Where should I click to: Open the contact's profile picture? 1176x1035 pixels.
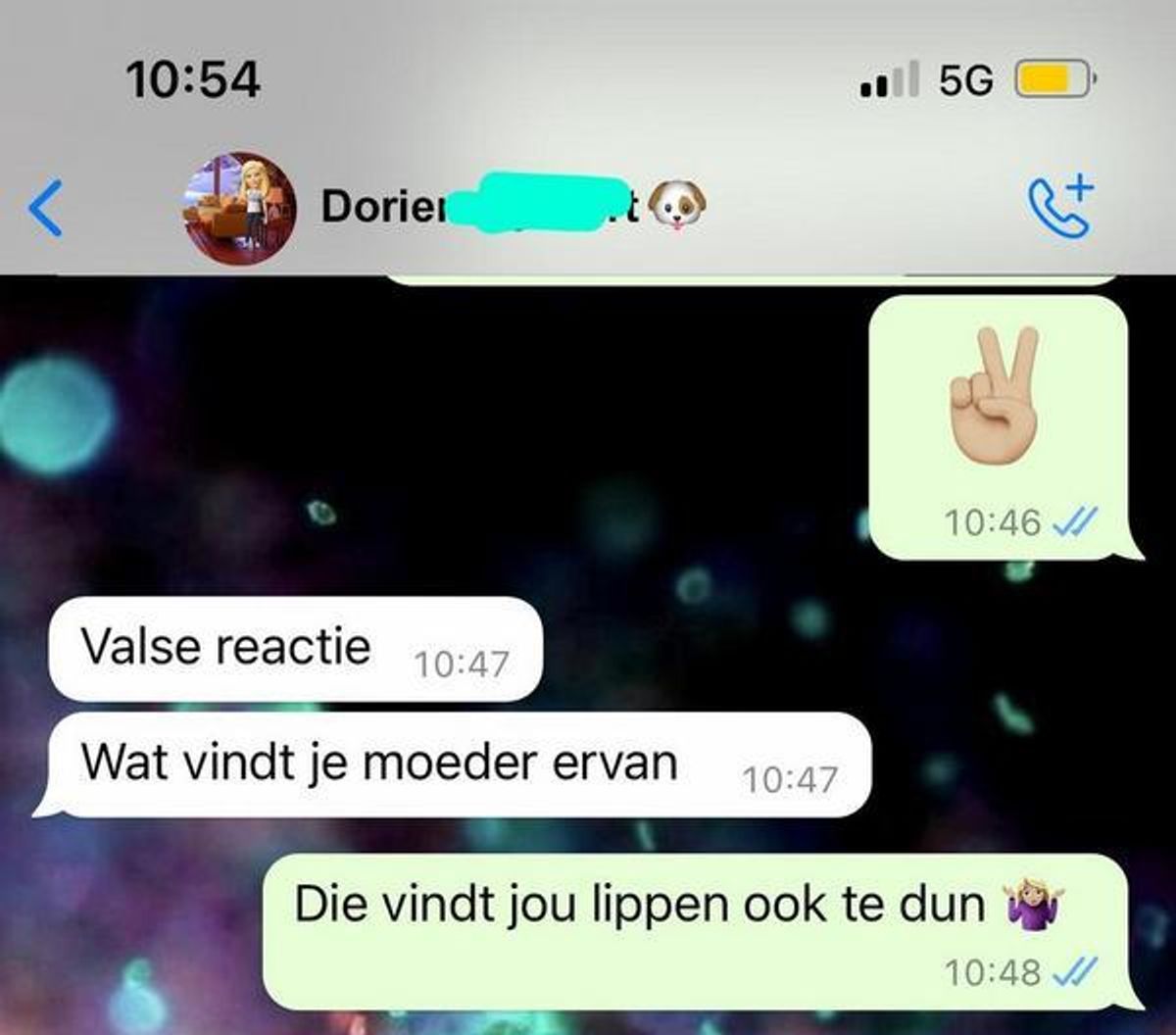coord(240,208)
